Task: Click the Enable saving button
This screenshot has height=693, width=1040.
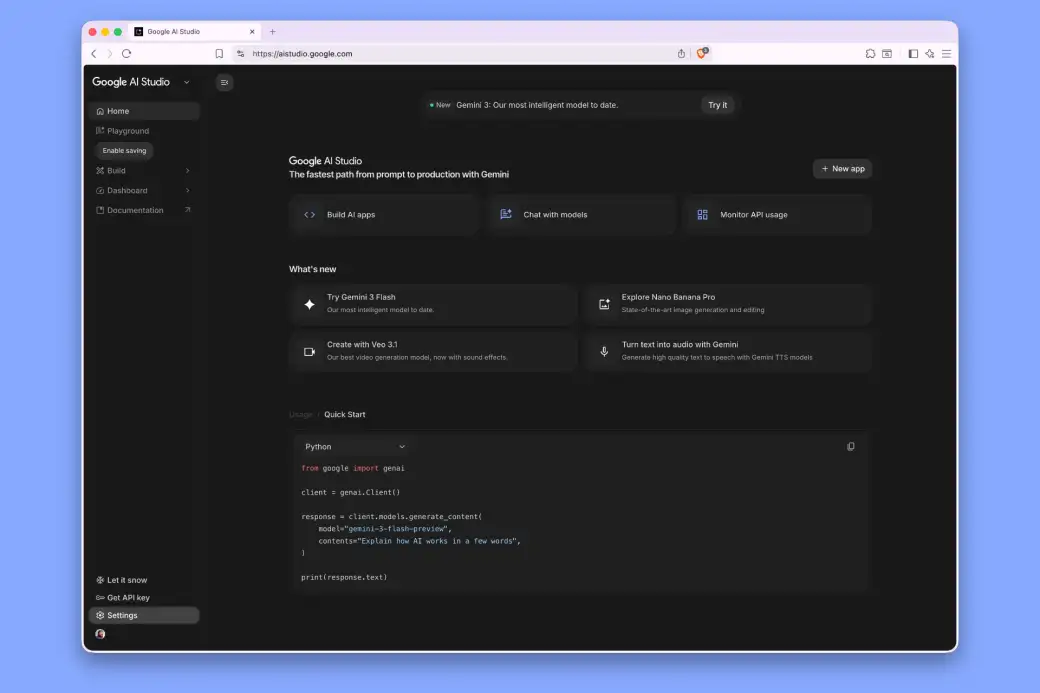Action: (x=123, y=150)
